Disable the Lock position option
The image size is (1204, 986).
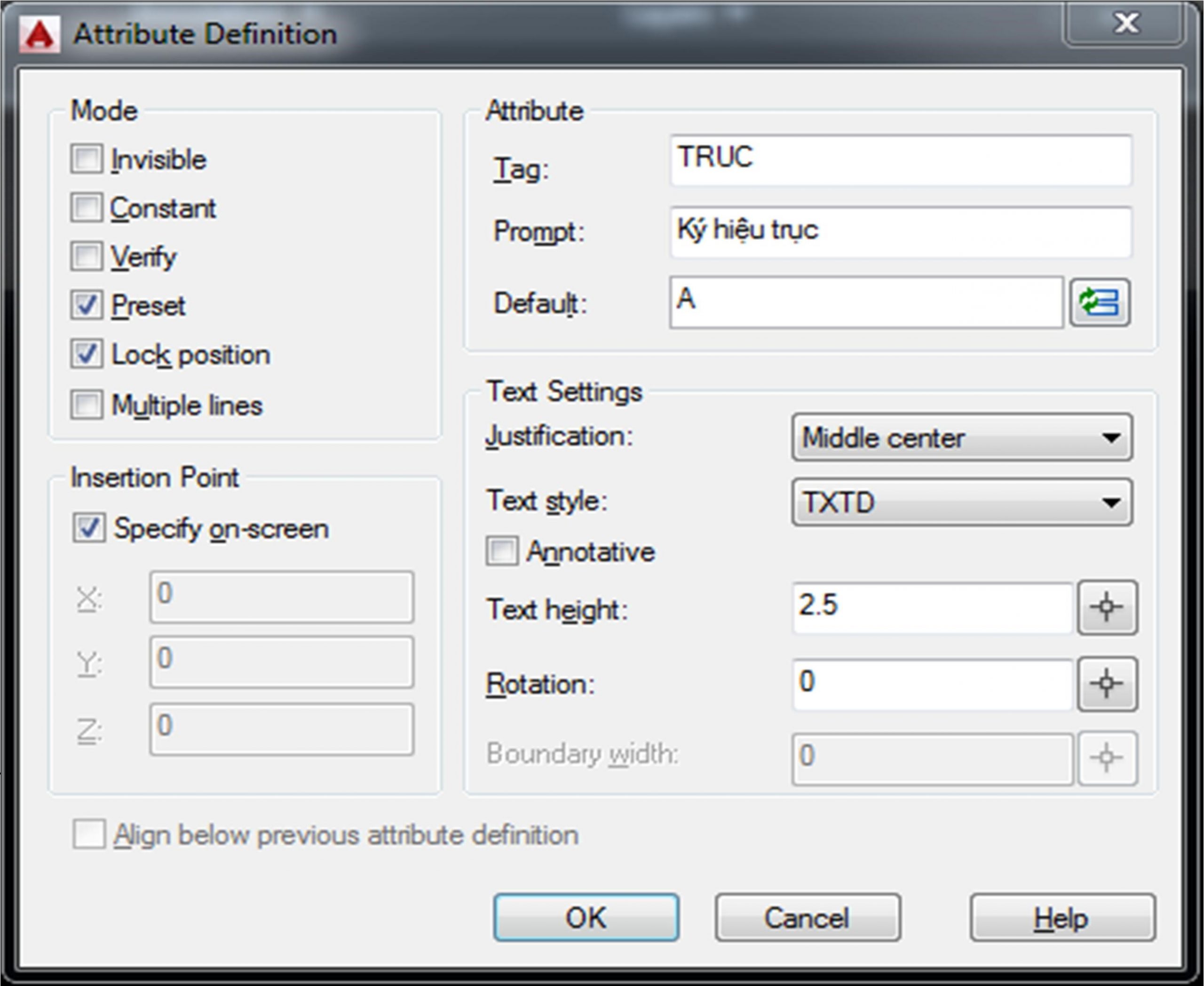(87, 354)
